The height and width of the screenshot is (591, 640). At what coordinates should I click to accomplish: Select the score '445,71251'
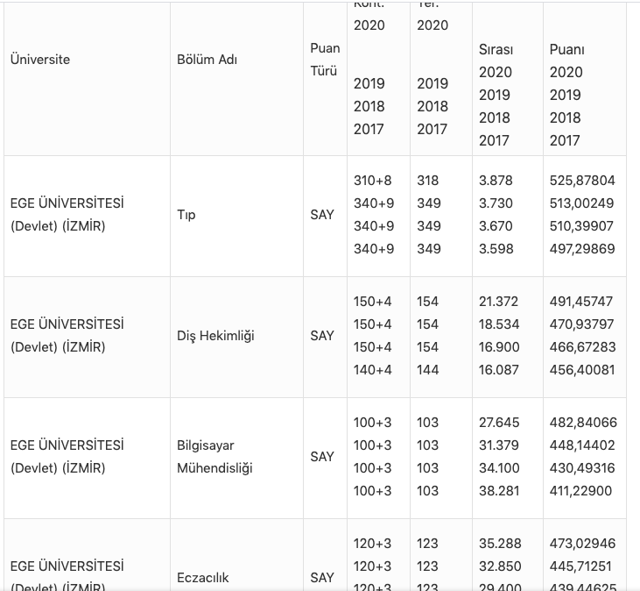tap(580, 567)
